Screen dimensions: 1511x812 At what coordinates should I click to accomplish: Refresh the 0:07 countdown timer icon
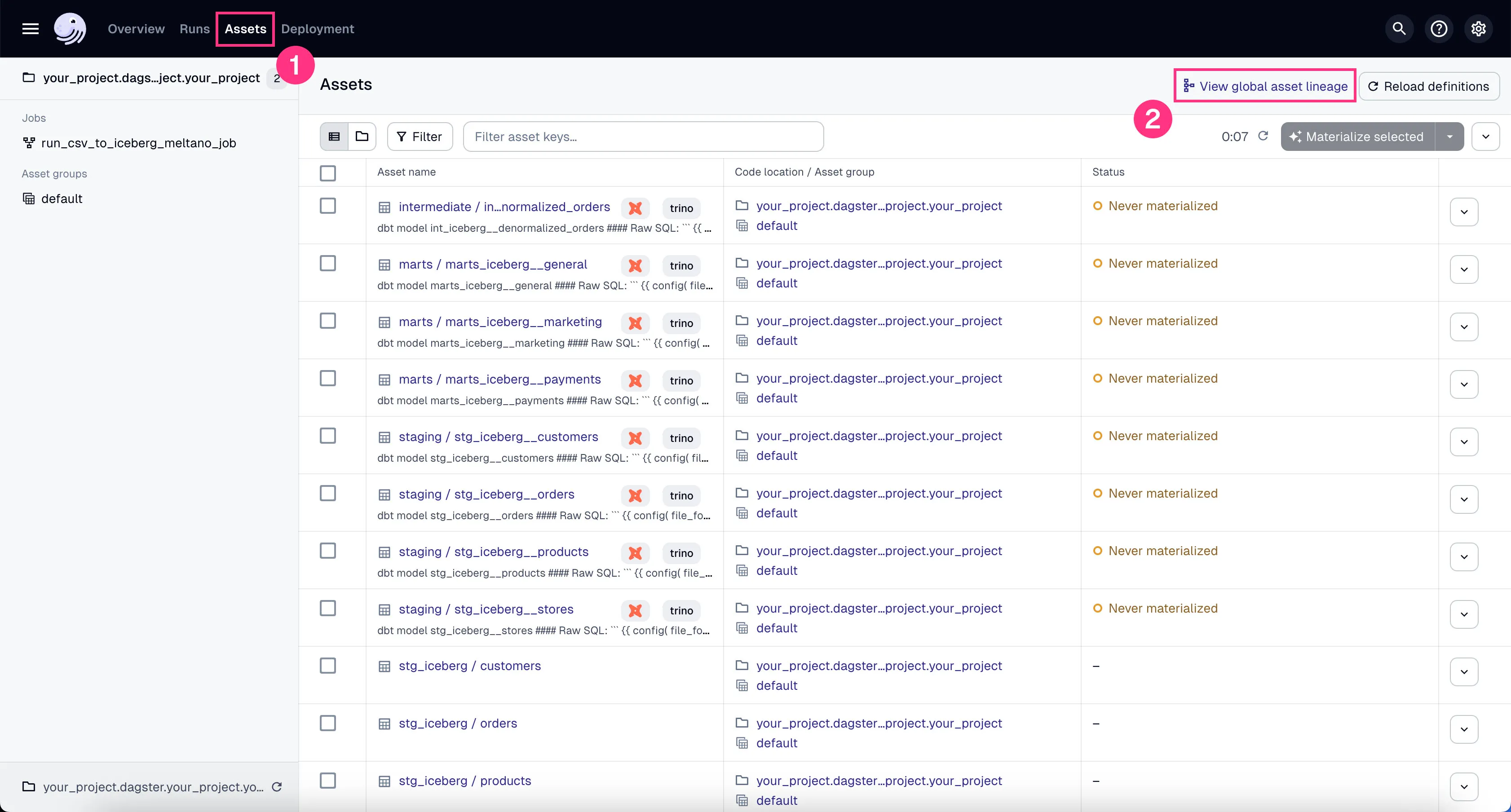point(1263,136)
